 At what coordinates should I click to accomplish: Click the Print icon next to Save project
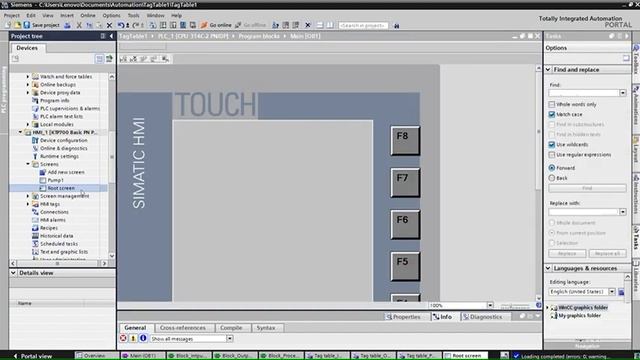click(67, 25)
